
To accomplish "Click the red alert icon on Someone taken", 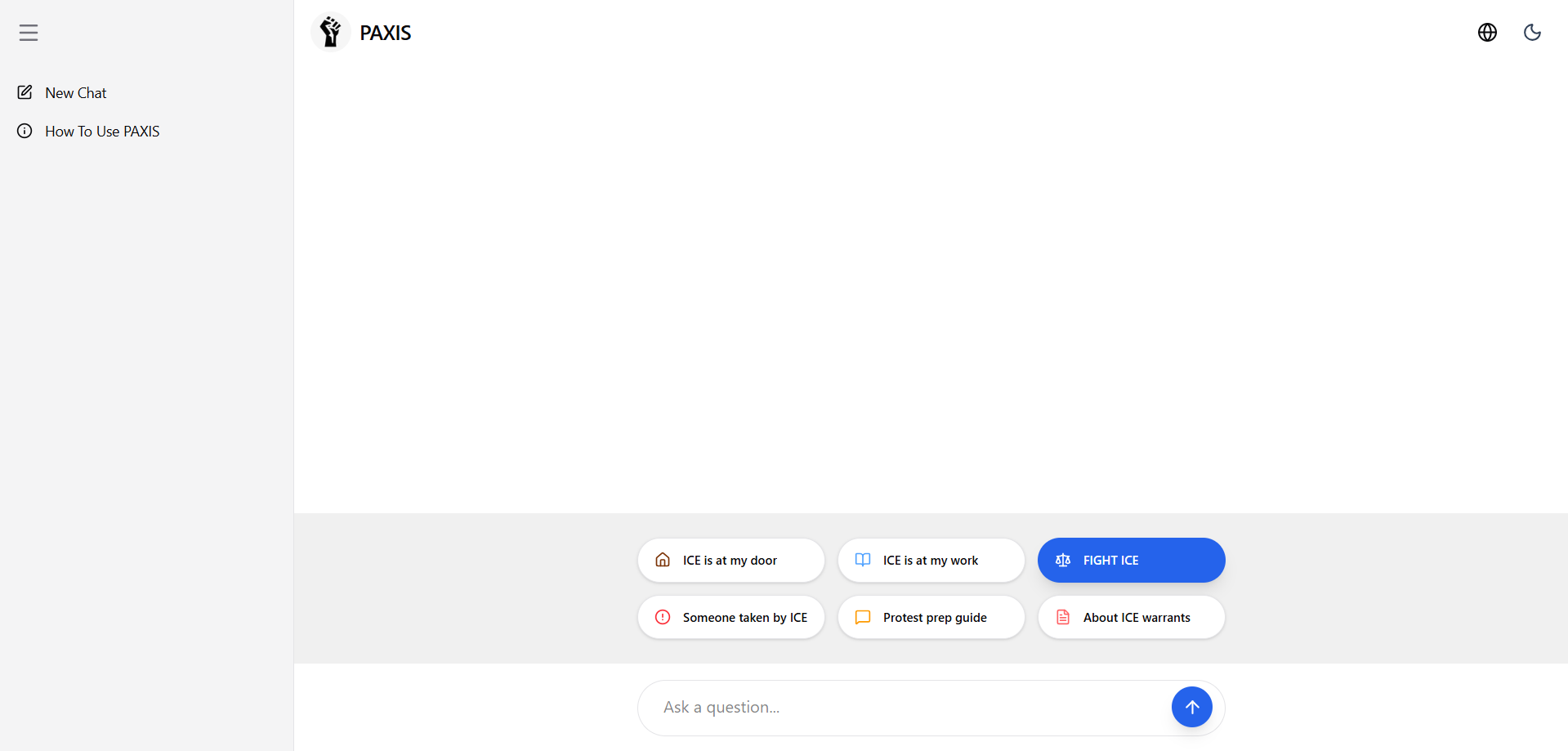I will [x=663, y=617].
